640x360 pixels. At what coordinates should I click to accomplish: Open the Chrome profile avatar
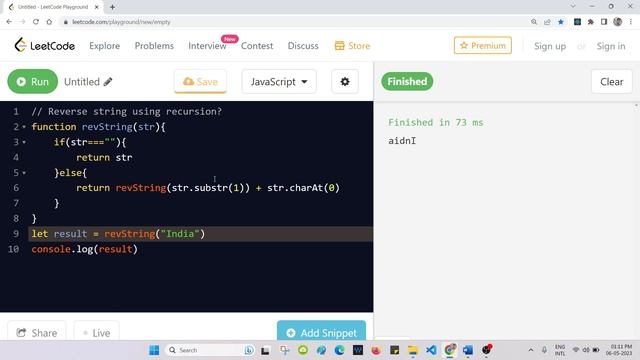click(618, 22)
